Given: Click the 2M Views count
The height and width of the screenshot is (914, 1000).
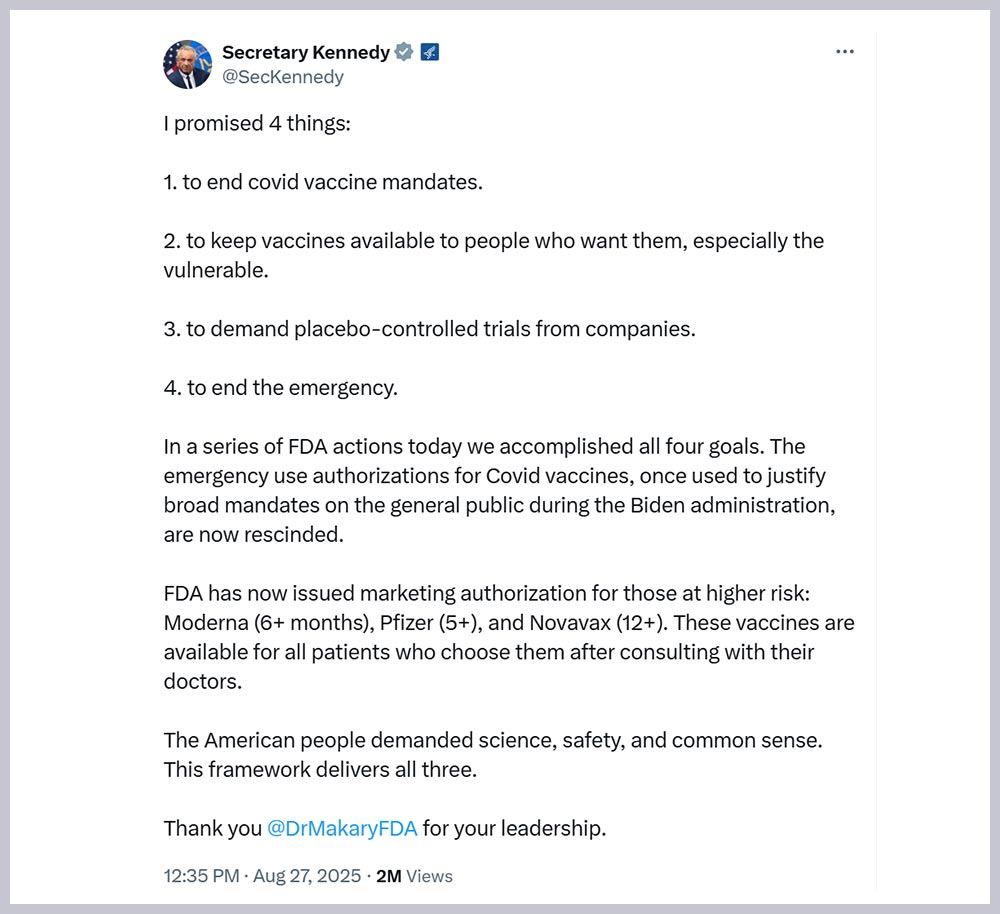Looking at the screenshot, I should (414, 876).
